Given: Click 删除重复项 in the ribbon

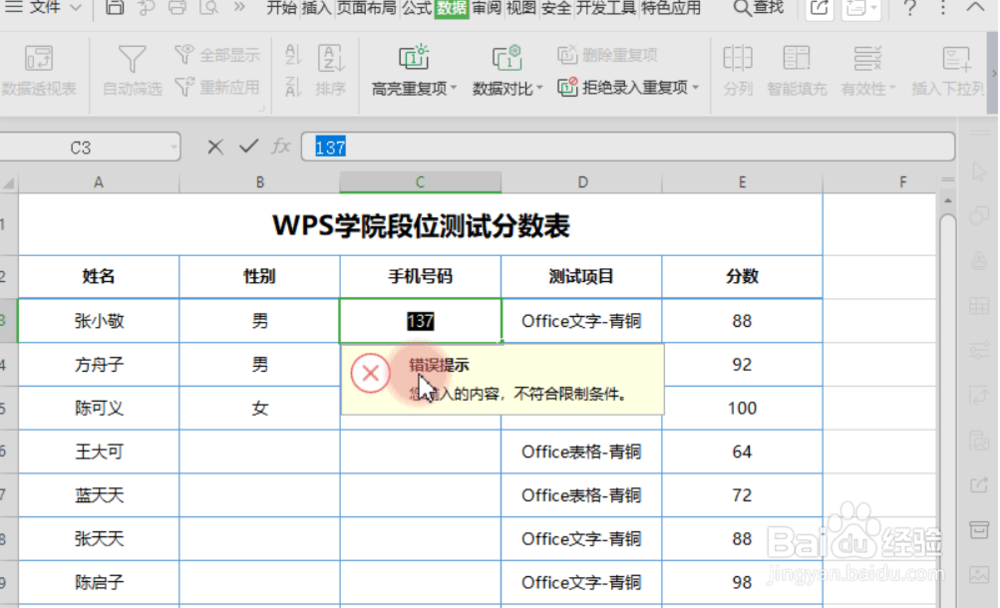Looking at the screenshot, I should [607, 55].
